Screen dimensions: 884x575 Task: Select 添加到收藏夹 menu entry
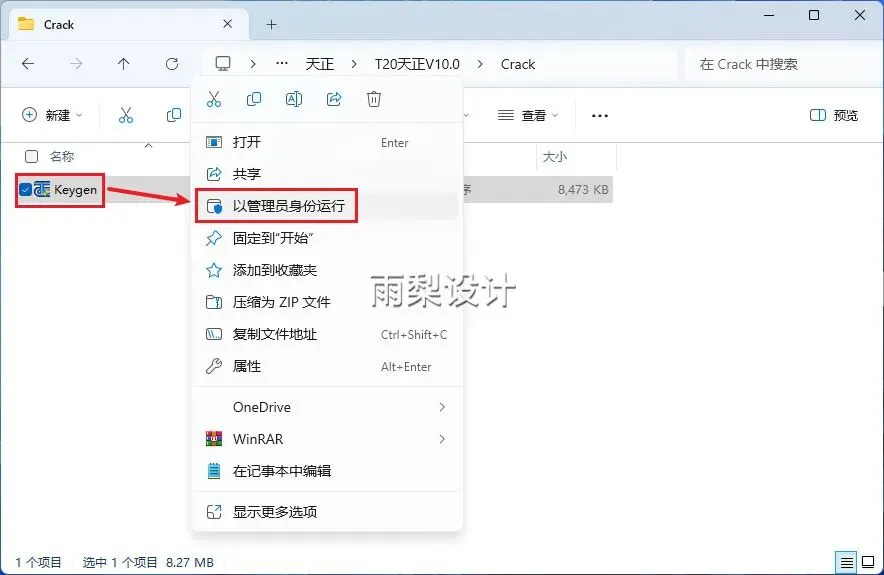(x=327, y=270)
